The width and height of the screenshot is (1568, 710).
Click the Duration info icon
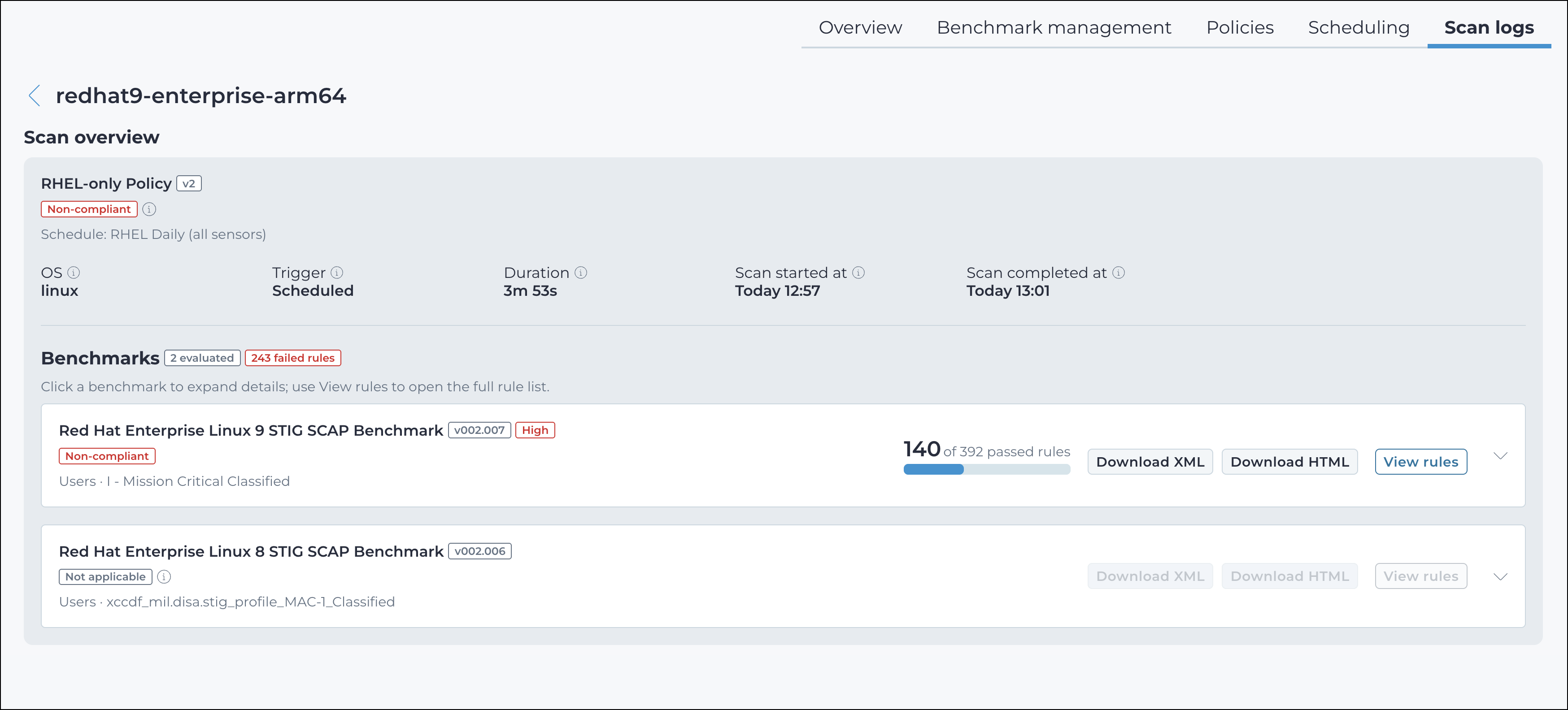point(581,273)
